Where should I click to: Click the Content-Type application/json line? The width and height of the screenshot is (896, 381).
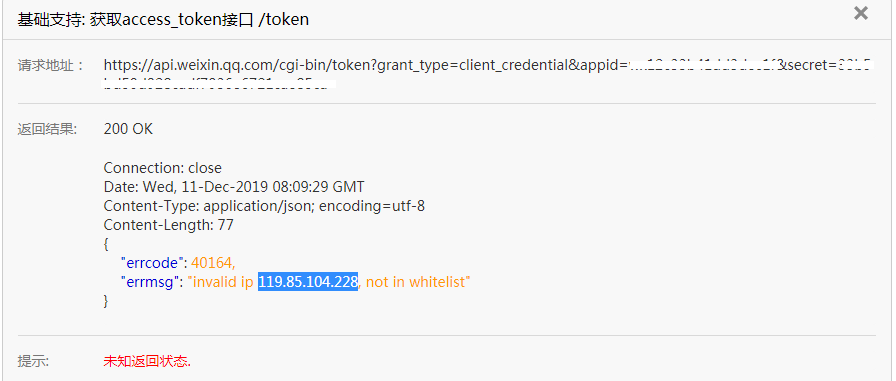264,206
